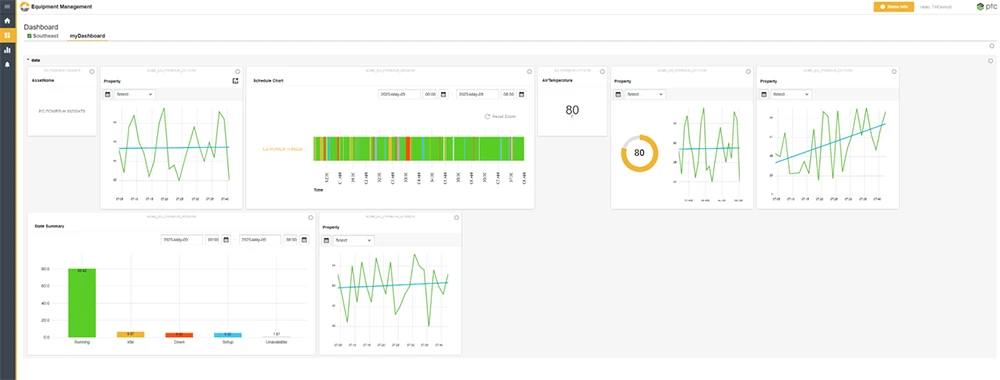Click the red segment in schedule timeline
This screenshot has width=1000, height=380.
(408, 149)
